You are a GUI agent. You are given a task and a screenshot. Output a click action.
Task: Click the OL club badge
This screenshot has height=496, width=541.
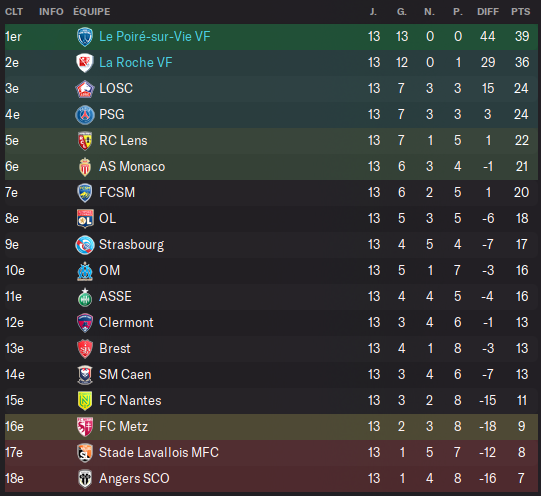point(85,219)
